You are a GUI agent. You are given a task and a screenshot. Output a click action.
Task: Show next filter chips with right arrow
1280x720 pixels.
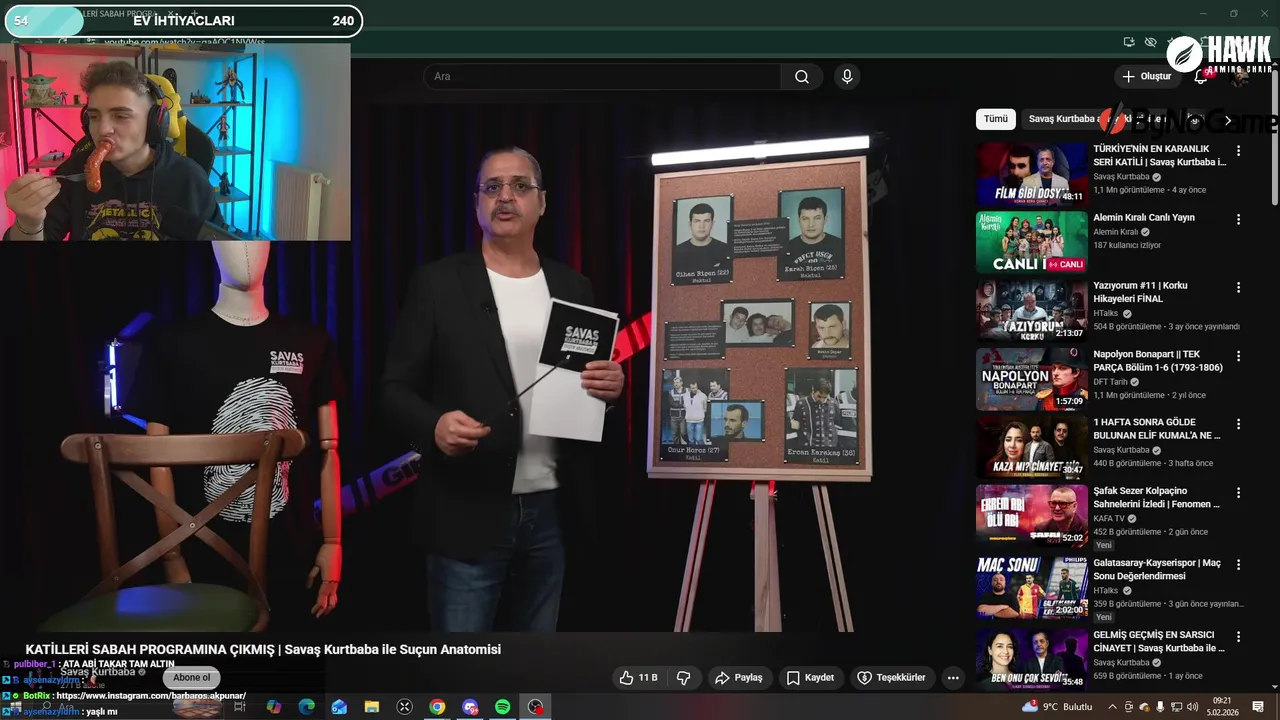1228,120
